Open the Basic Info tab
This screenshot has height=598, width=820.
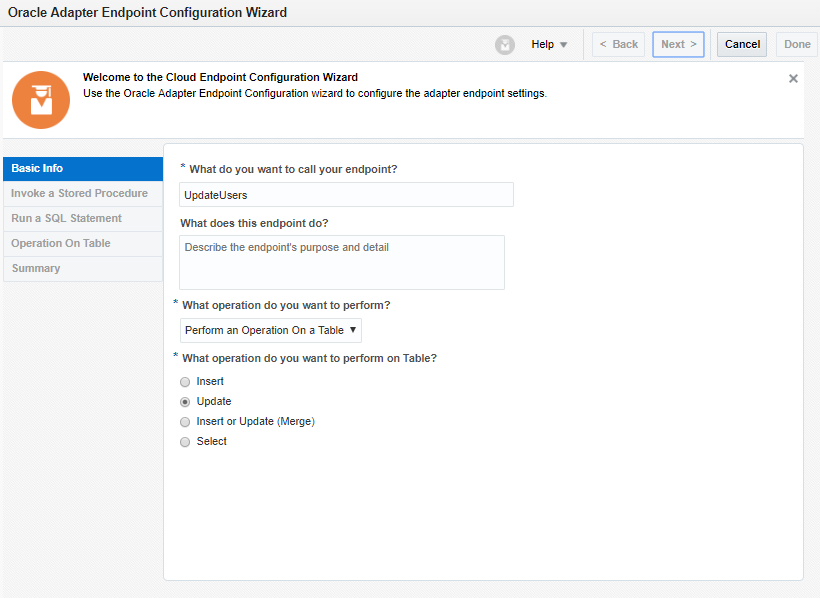point(83,169)
